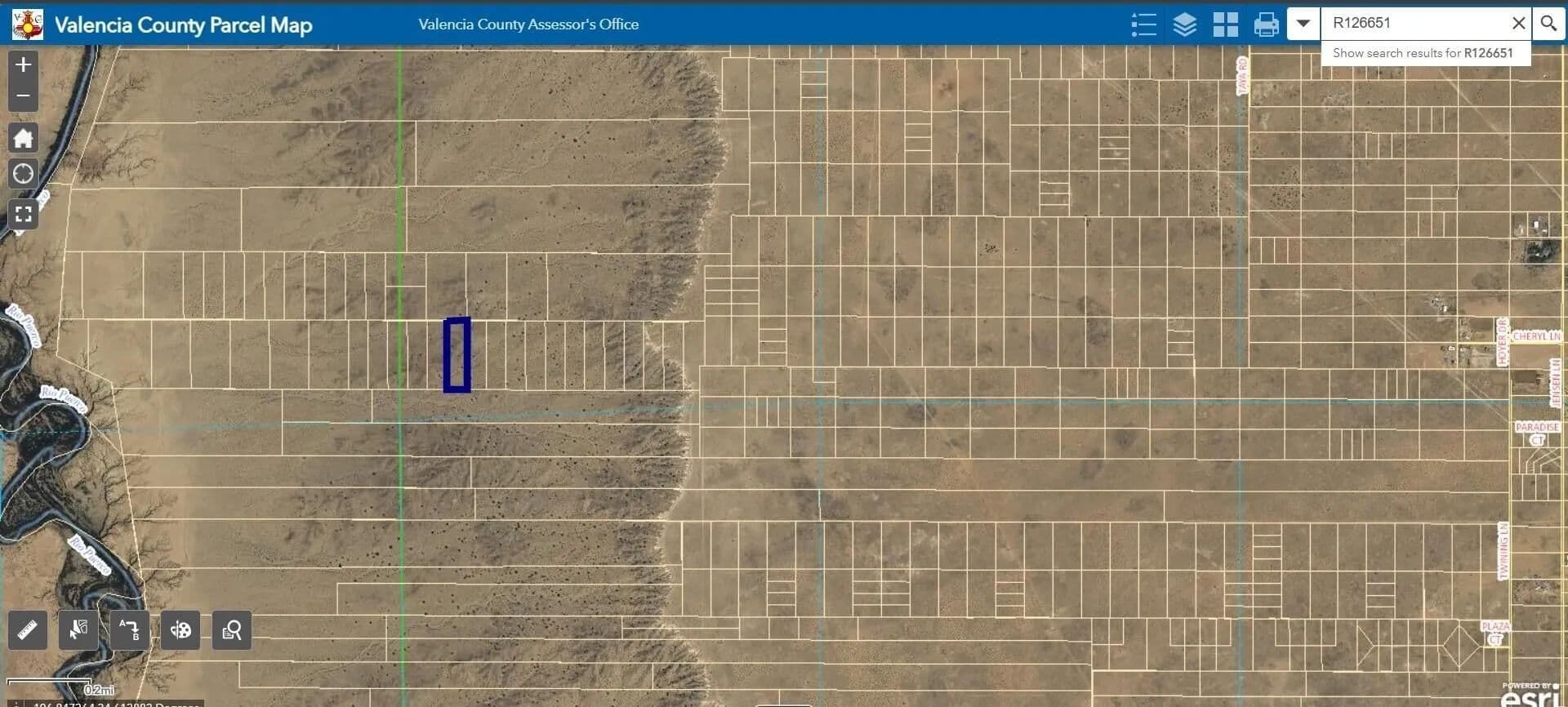Screen dimensions: 1568x707
Task: Open the Layer List panel
Action: tap(1184, 24)
